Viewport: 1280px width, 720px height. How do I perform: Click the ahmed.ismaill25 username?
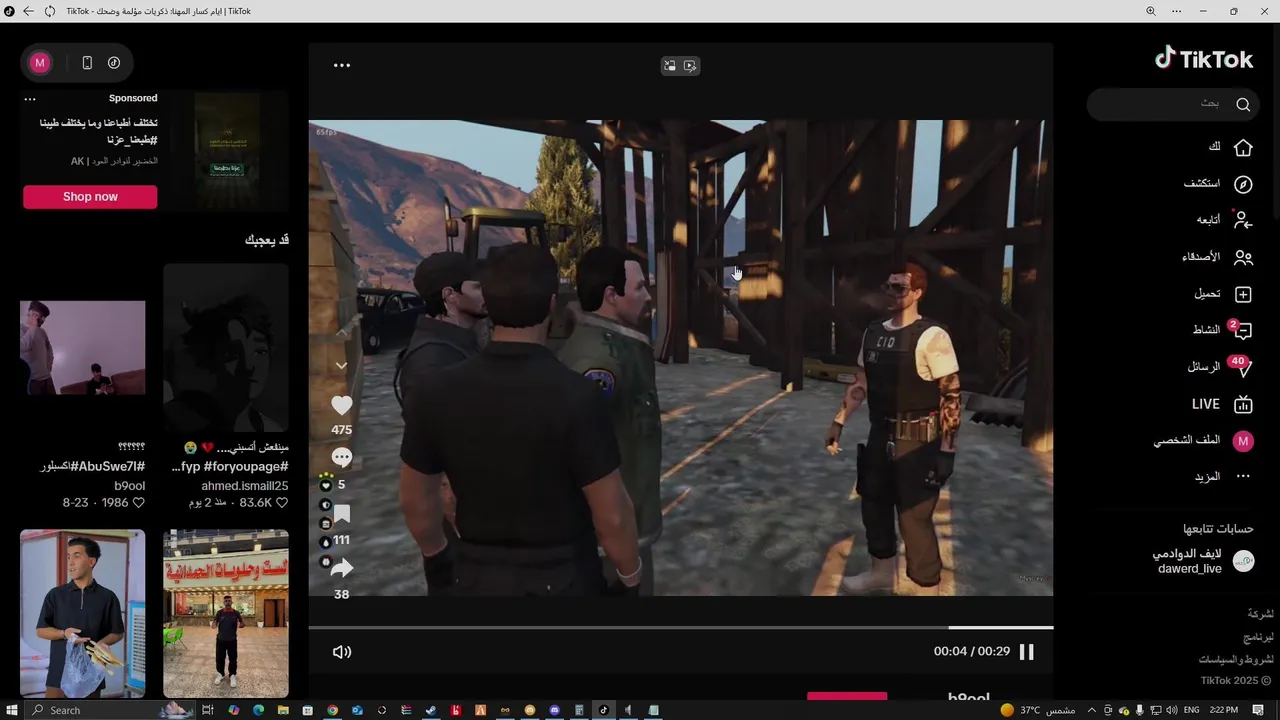pyautogui.click(x=244, y=486)
